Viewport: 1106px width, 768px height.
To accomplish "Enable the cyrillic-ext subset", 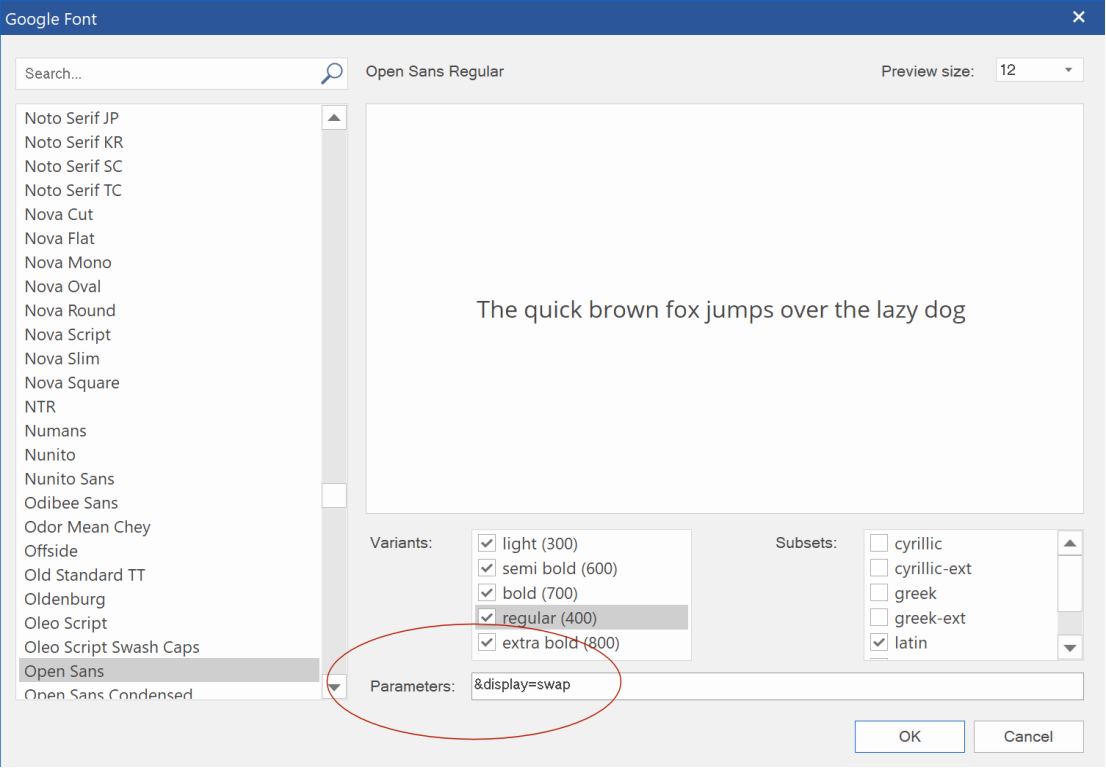I will pyautogui.click(x=879, y=568).
